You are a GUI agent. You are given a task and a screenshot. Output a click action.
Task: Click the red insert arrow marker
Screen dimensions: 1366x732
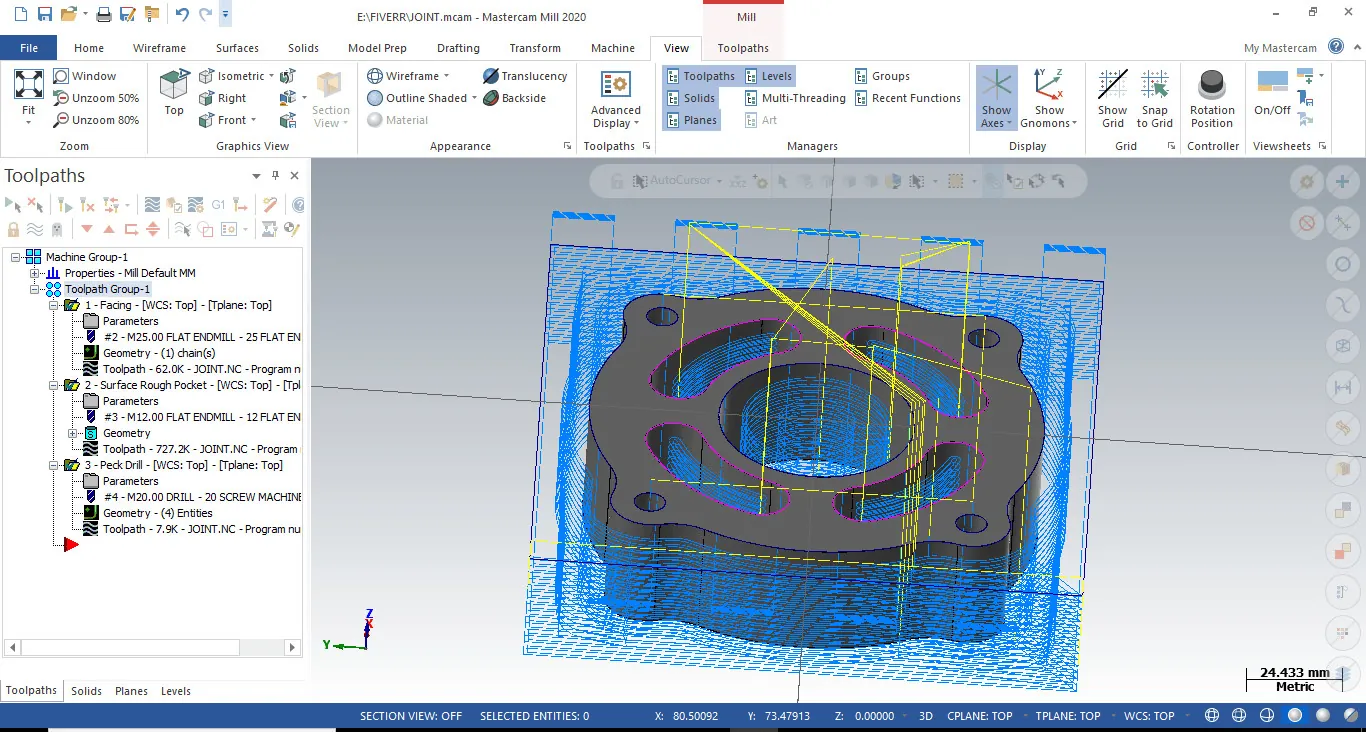tap(71, 544)
